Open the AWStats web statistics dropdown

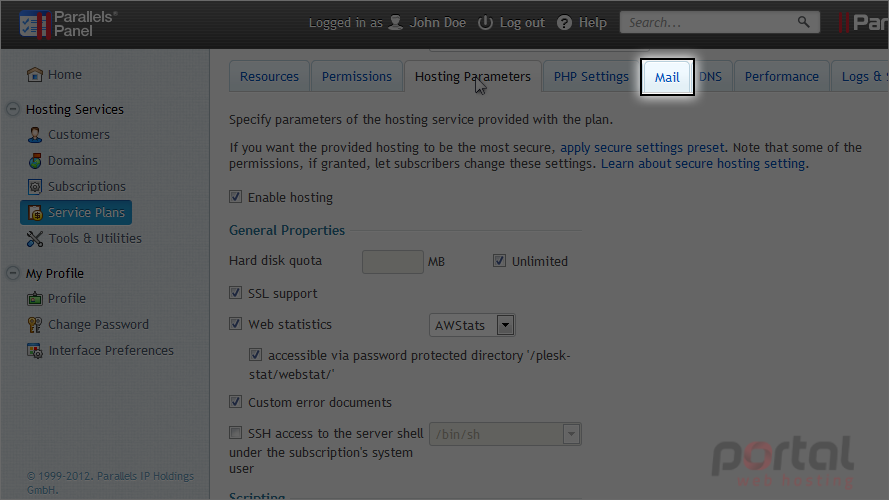coord(472,325)
